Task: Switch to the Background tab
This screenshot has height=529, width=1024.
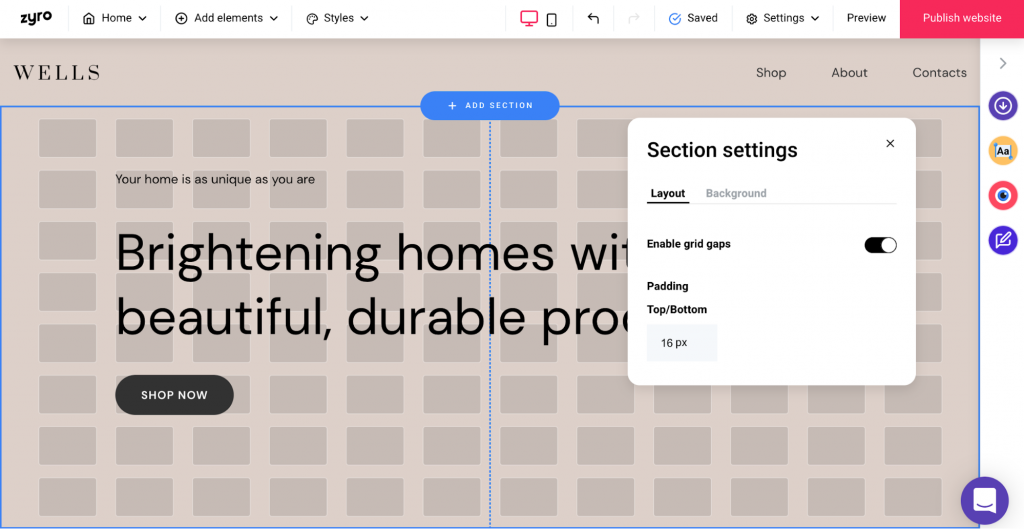Action: point(736,193)
